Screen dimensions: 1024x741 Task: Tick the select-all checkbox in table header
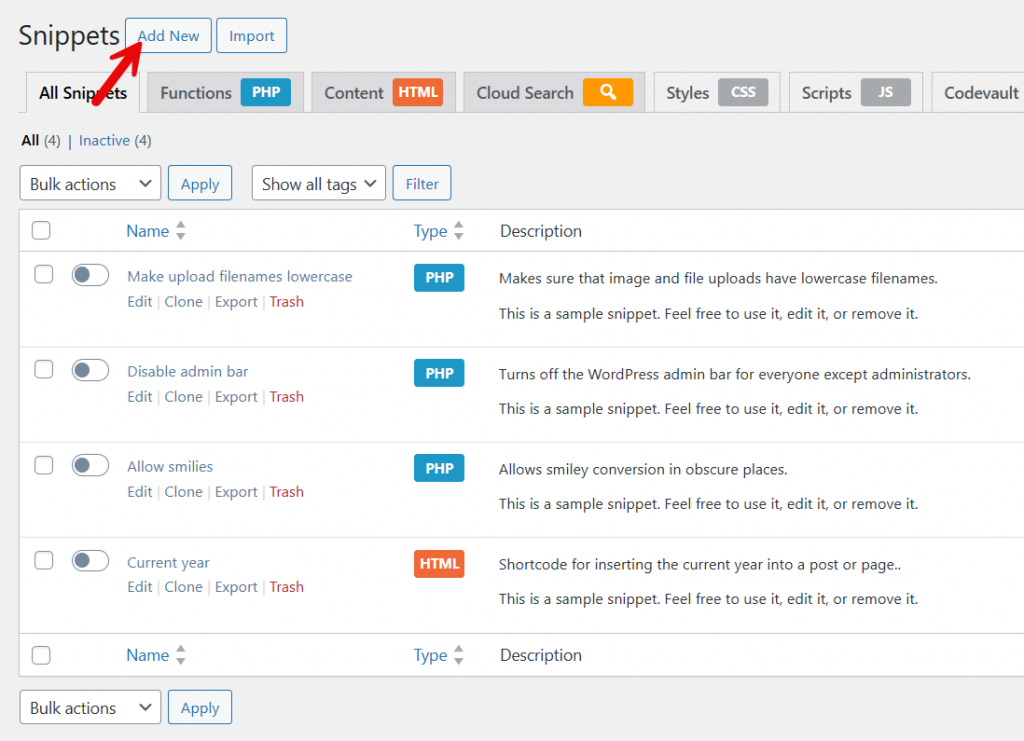tap(41, 231)
